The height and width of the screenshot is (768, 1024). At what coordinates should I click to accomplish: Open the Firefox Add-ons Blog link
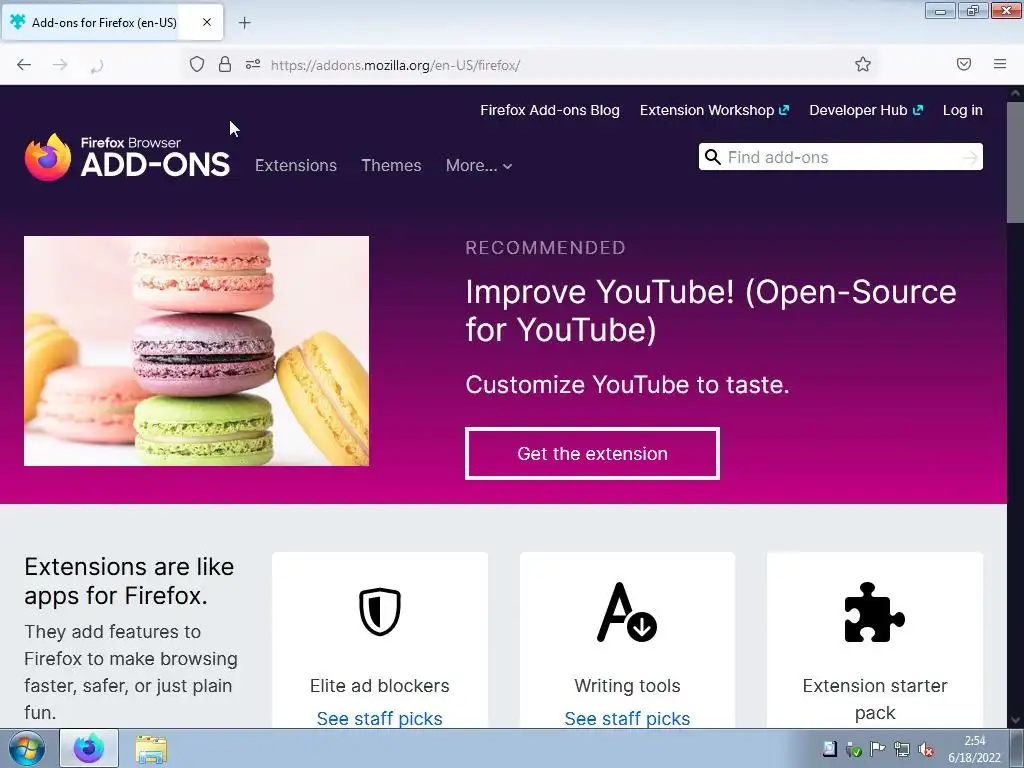[x=550, y=110]
